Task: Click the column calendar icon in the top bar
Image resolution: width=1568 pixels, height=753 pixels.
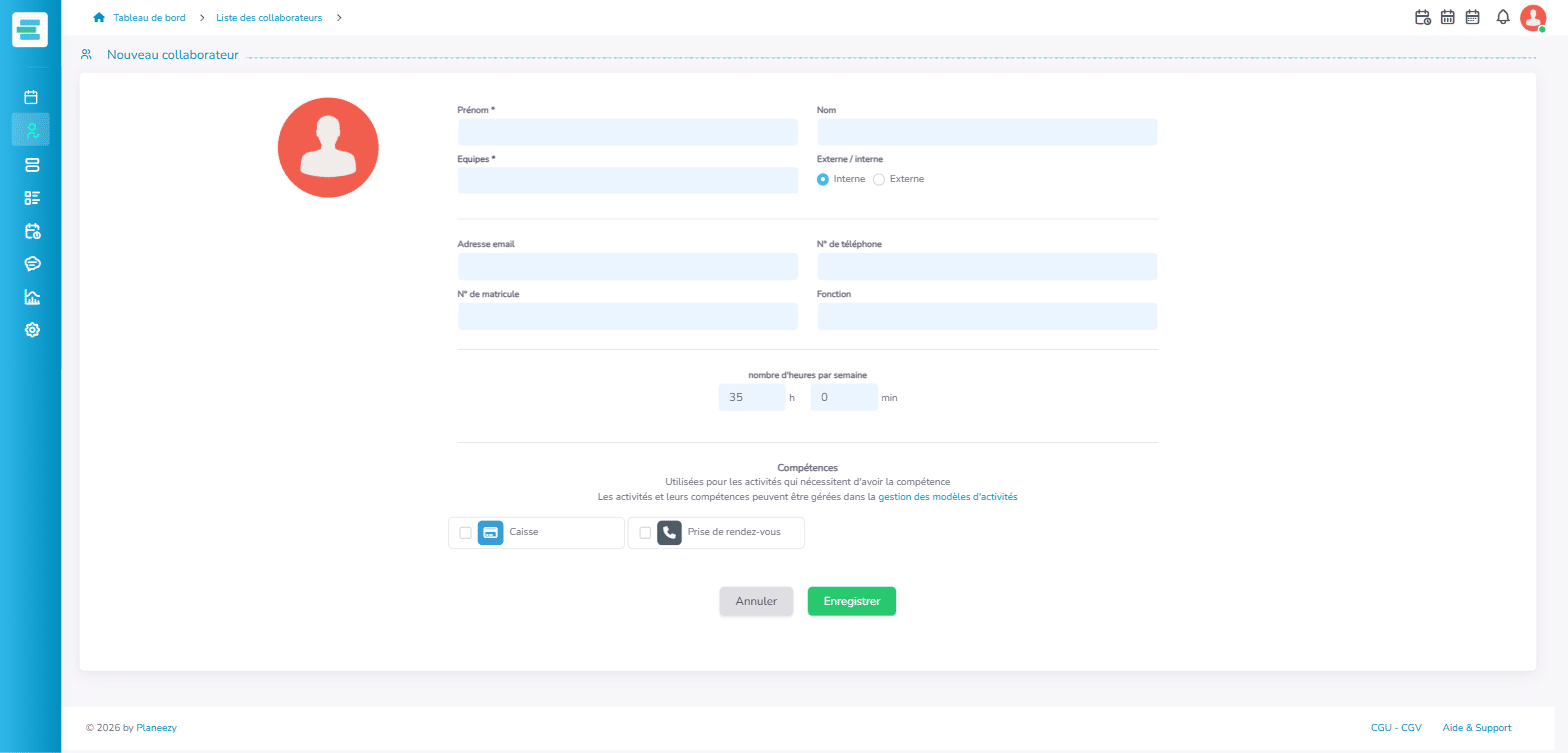Action: click(1447, 17)
